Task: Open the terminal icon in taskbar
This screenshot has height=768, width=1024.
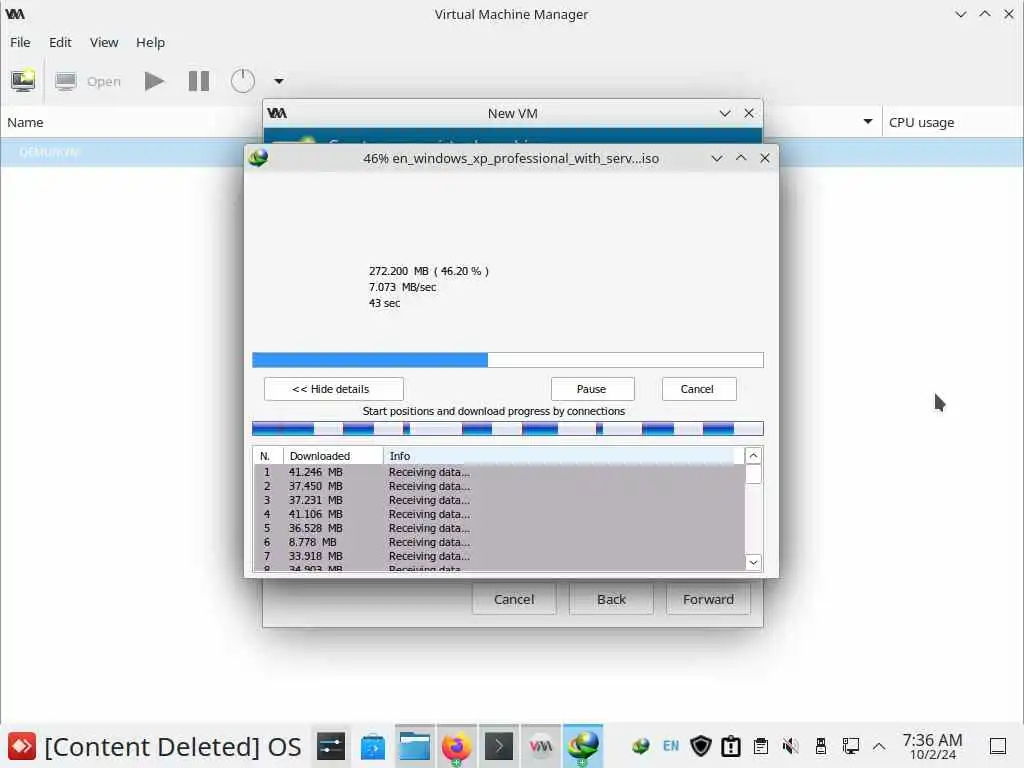Action: tap(498, 746)
